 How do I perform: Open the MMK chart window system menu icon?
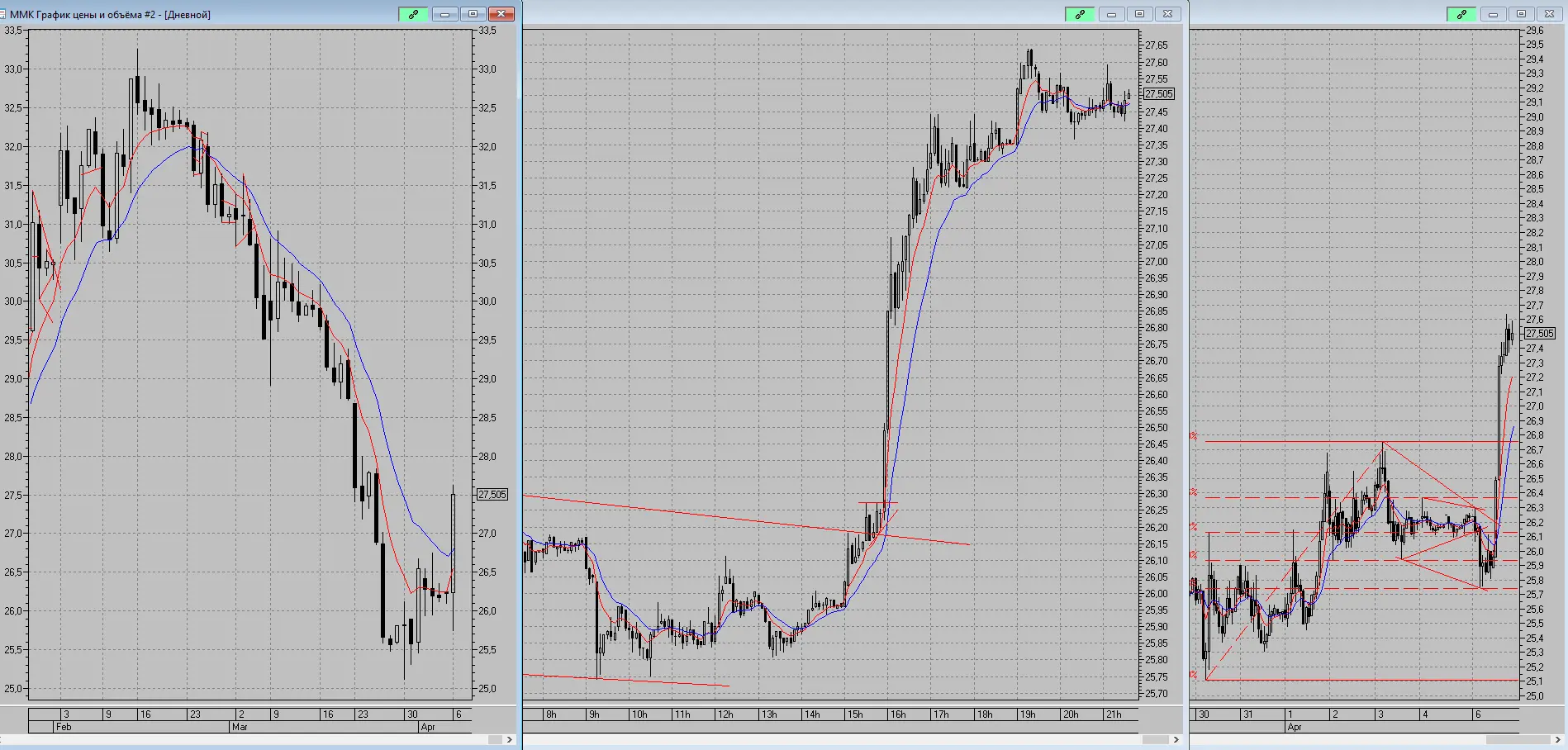pos(3,14)
